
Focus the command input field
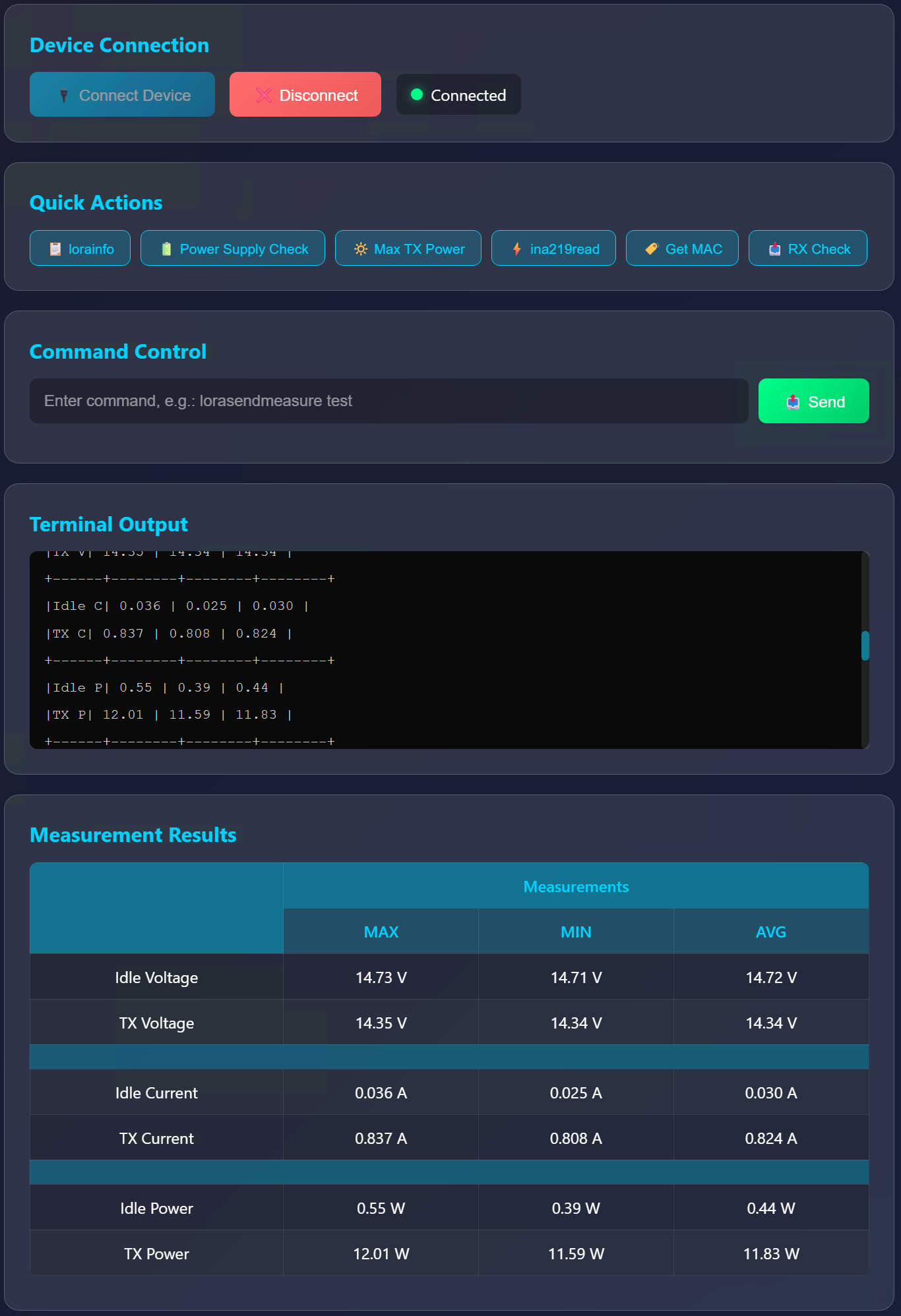click(389, 401)
